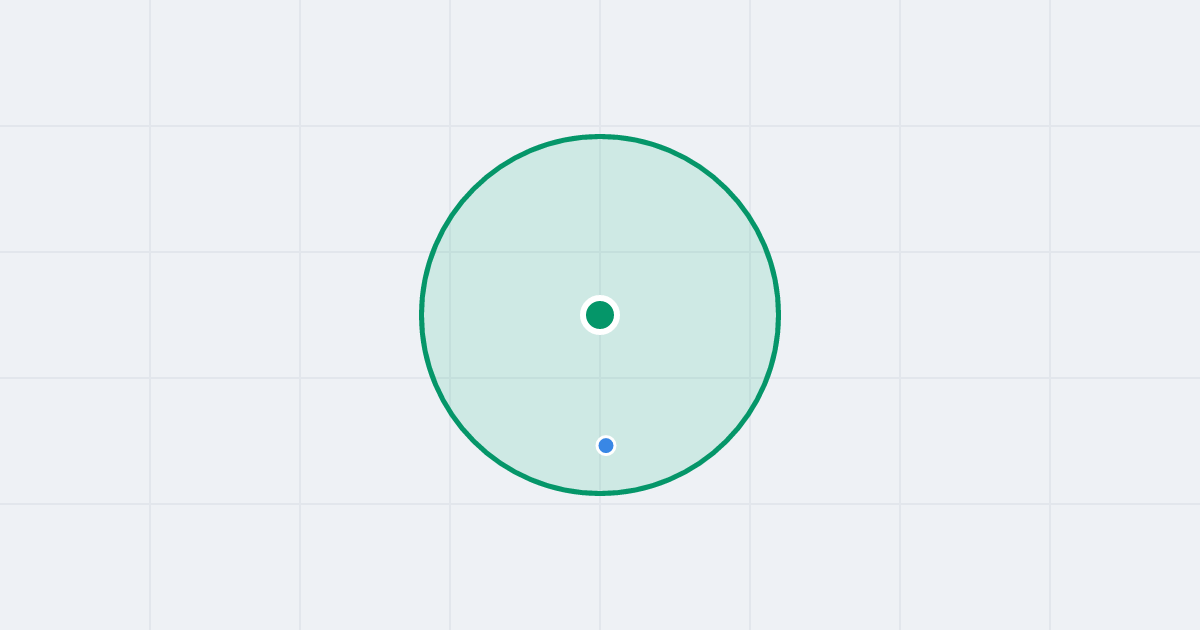1200x630 pixels.
Task: Click circle fill midway between center marker and left edge
Action: [510, 315]
